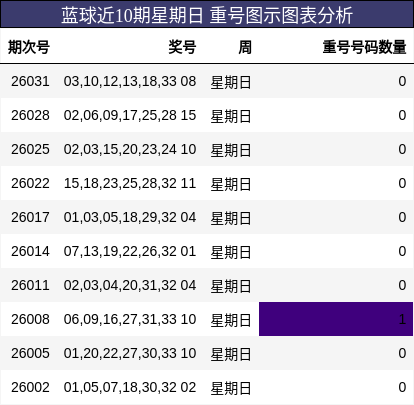Image resolution: width=414 pixels, height=405 pixels.
Task: Click numbers 02,03,15,20,23,24 10
Action: (130, 149)
